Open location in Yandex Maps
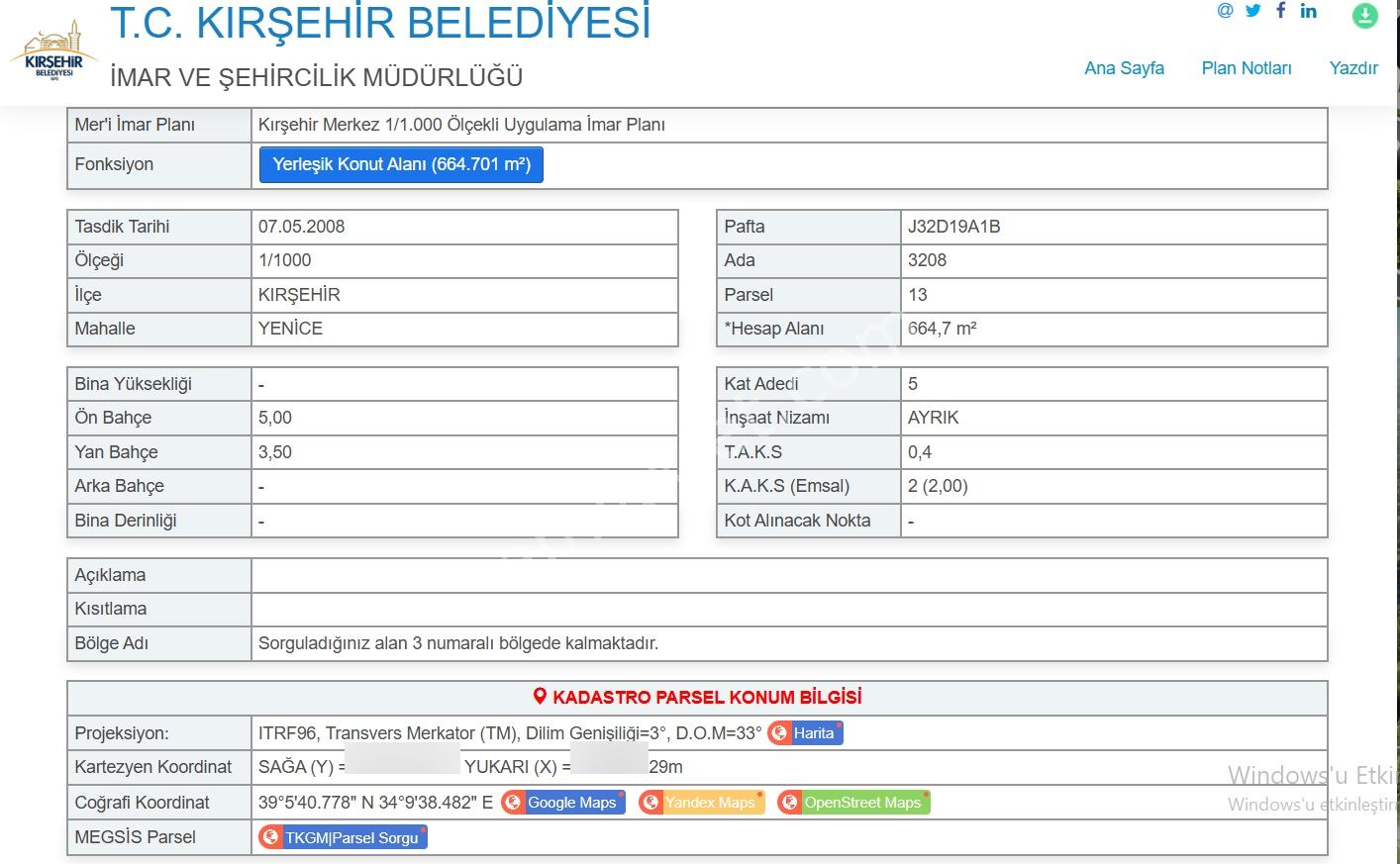Screen dimensions: 1400x864 (x=701, y=803)
